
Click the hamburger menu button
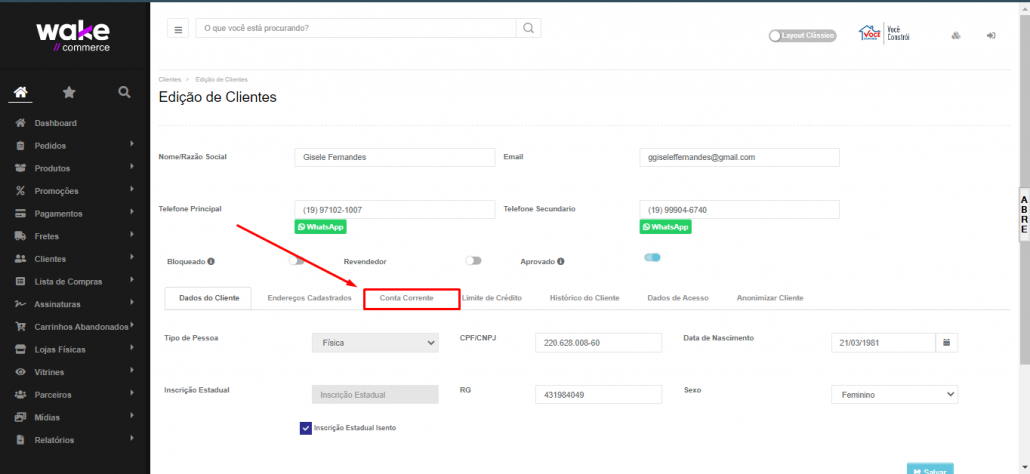pyautogui.click(x=179, y=29)
